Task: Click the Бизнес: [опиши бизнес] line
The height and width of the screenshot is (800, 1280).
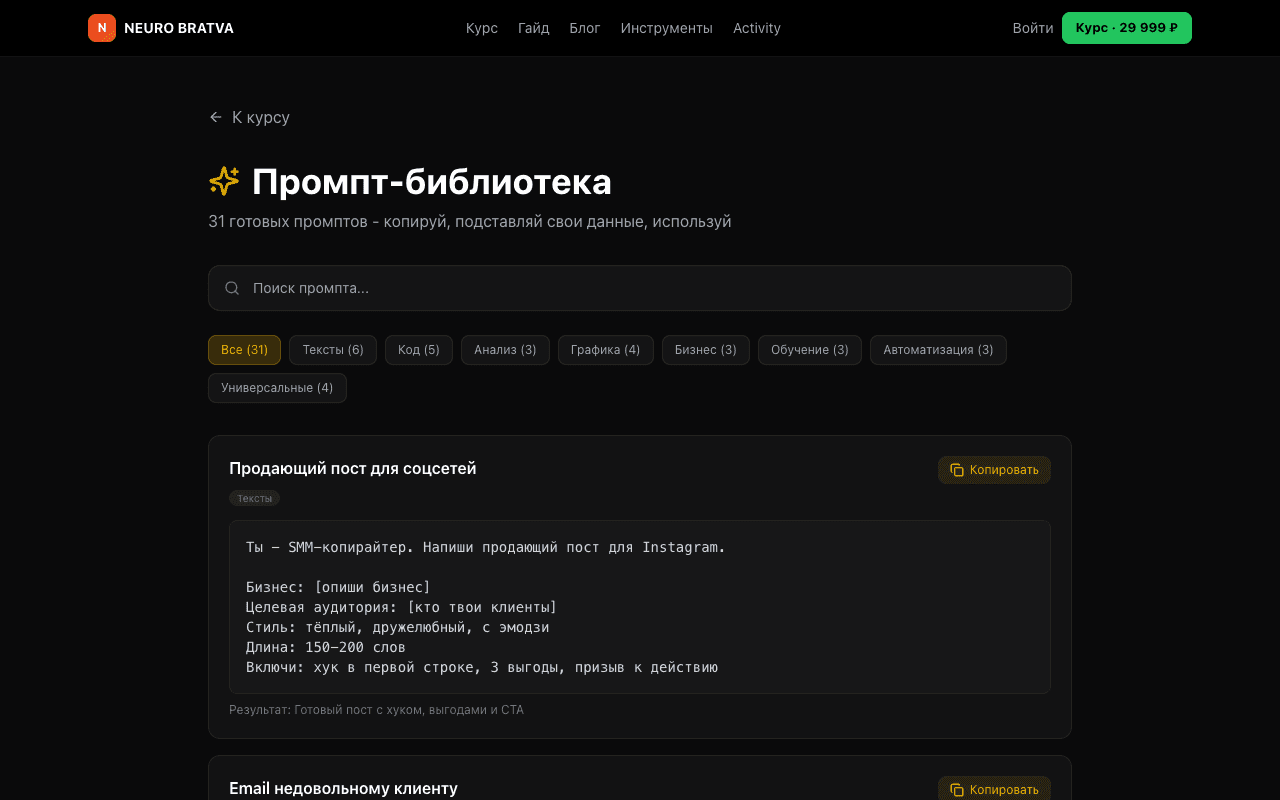Action: 338,587
